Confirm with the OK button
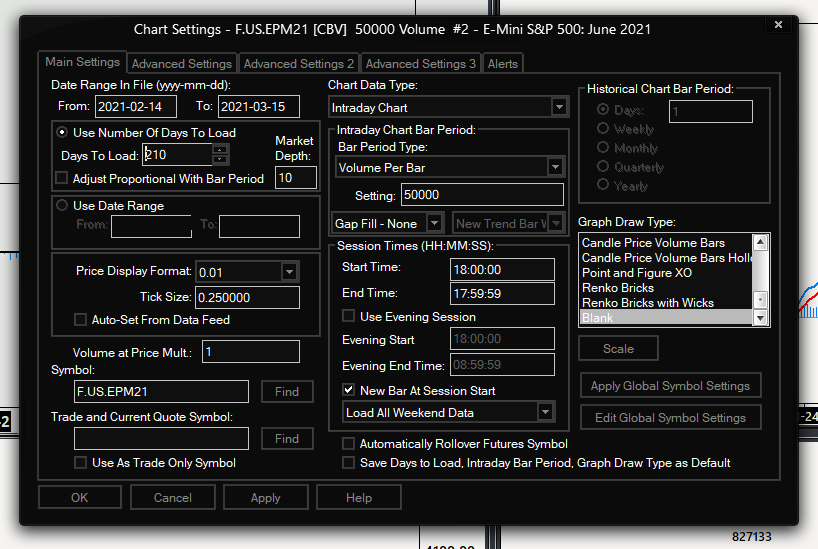Screen dimensions: 818x549 coord(80,497)
